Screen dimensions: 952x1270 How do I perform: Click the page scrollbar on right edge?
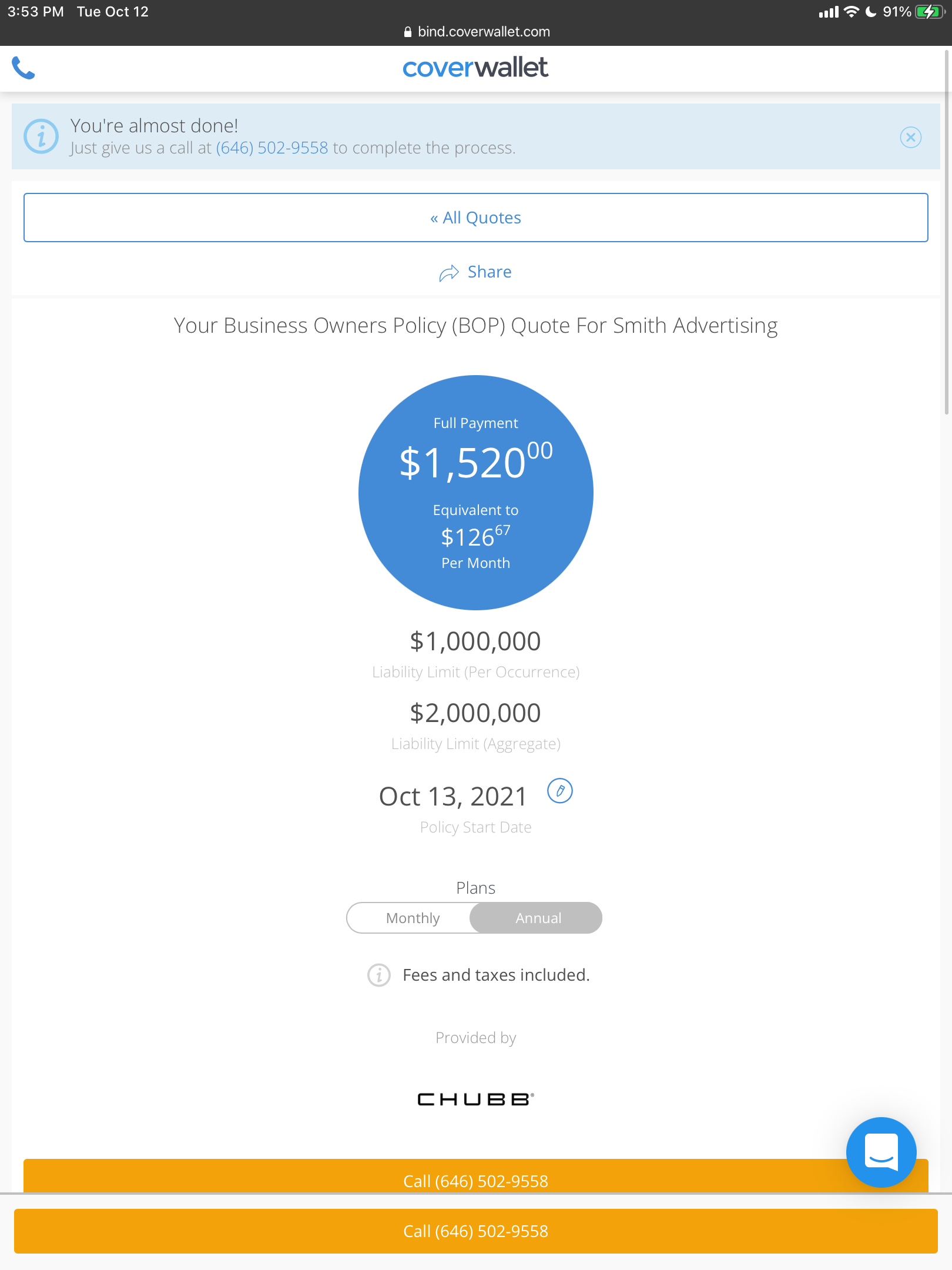pos(947,232)
